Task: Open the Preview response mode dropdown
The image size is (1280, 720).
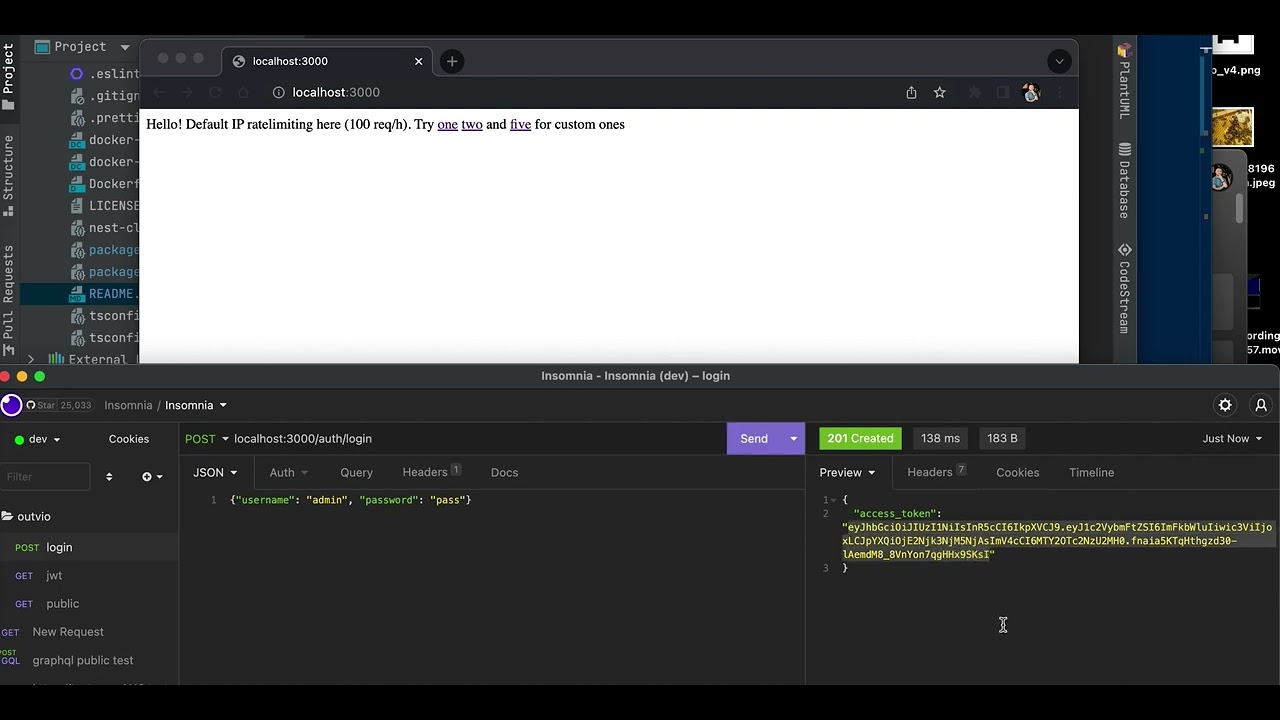Action: pos(847,472)
